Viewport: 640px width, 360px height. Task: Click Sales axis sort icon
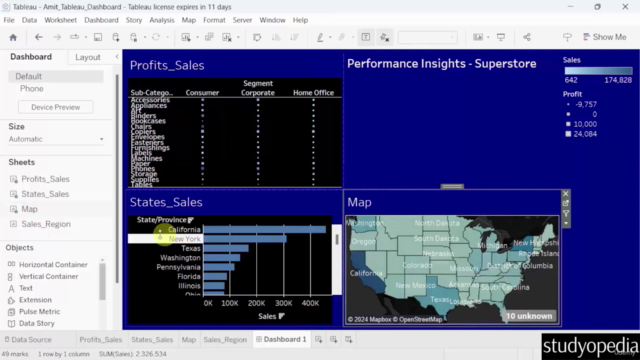click(x=282, y=316)
